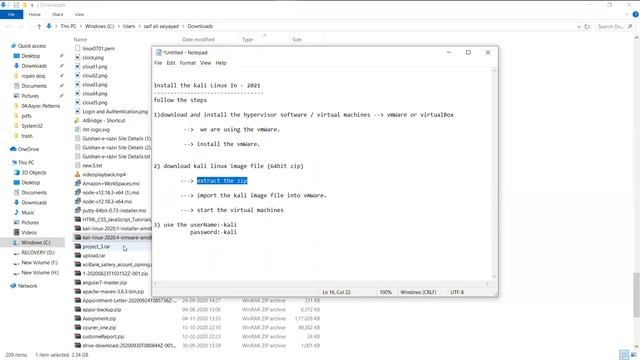Select the rbt-logo.svg file icon
This screenshot has width=640, height=360.
77,129
